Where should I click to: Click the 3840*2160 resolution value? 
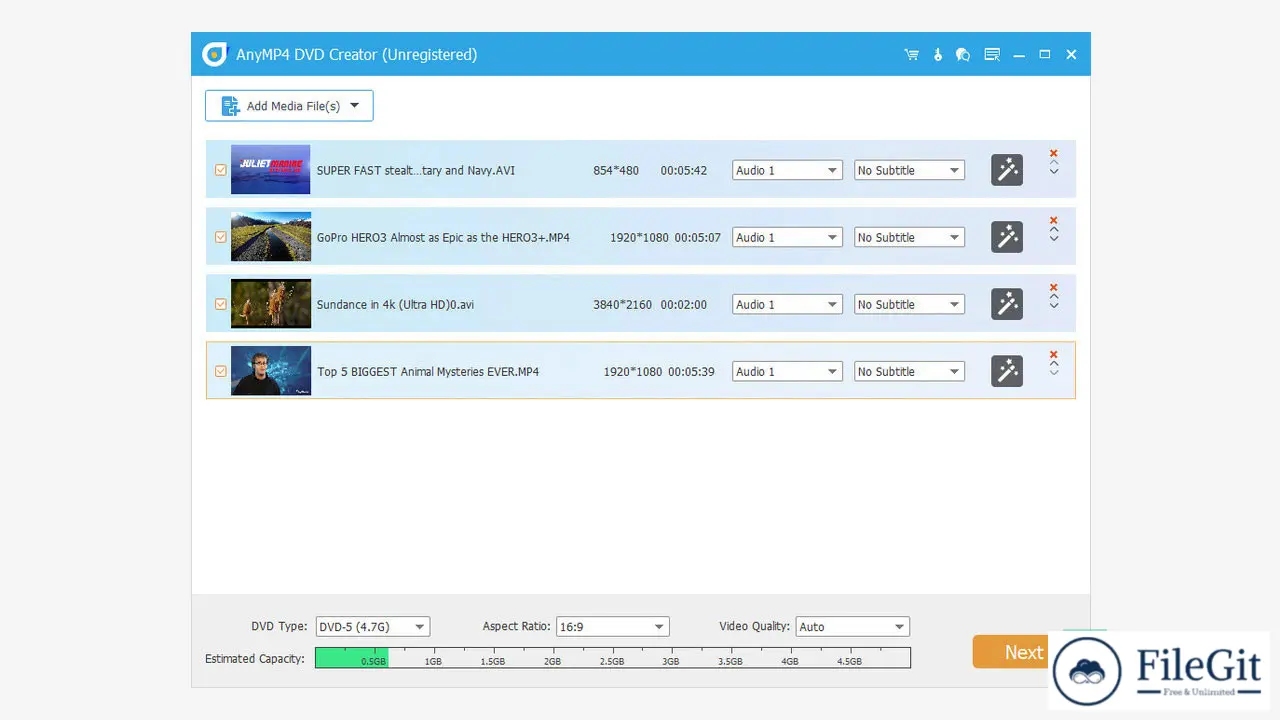click(x=623, y=304)
